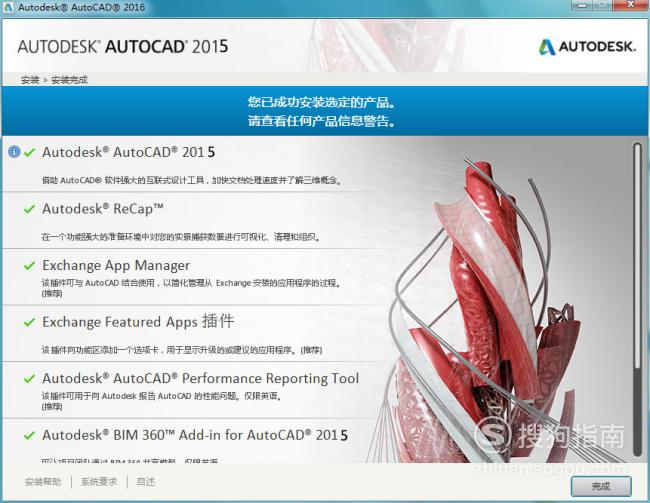650x503 pixels.
Task: Click the AUTODESK AUTOCAD 2015 header title
Action: [123, 46]
